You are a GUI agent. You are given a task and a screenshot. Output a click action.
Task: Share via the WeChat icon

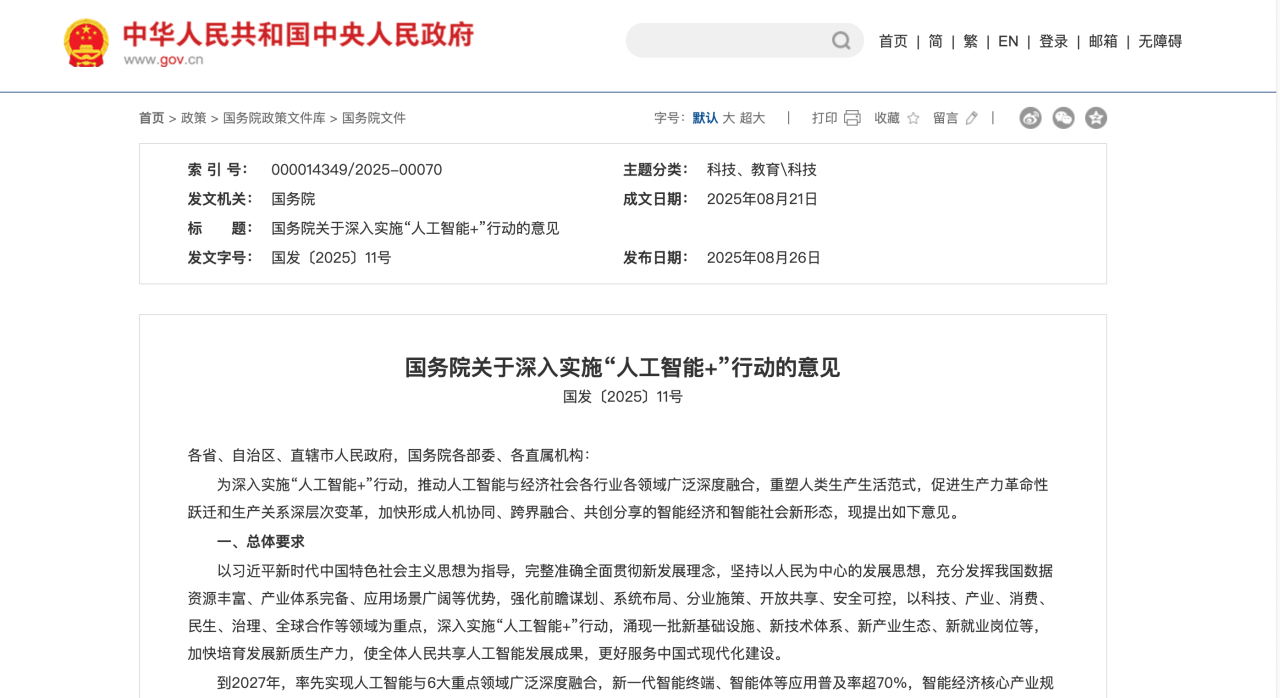tap(1063, 118)
